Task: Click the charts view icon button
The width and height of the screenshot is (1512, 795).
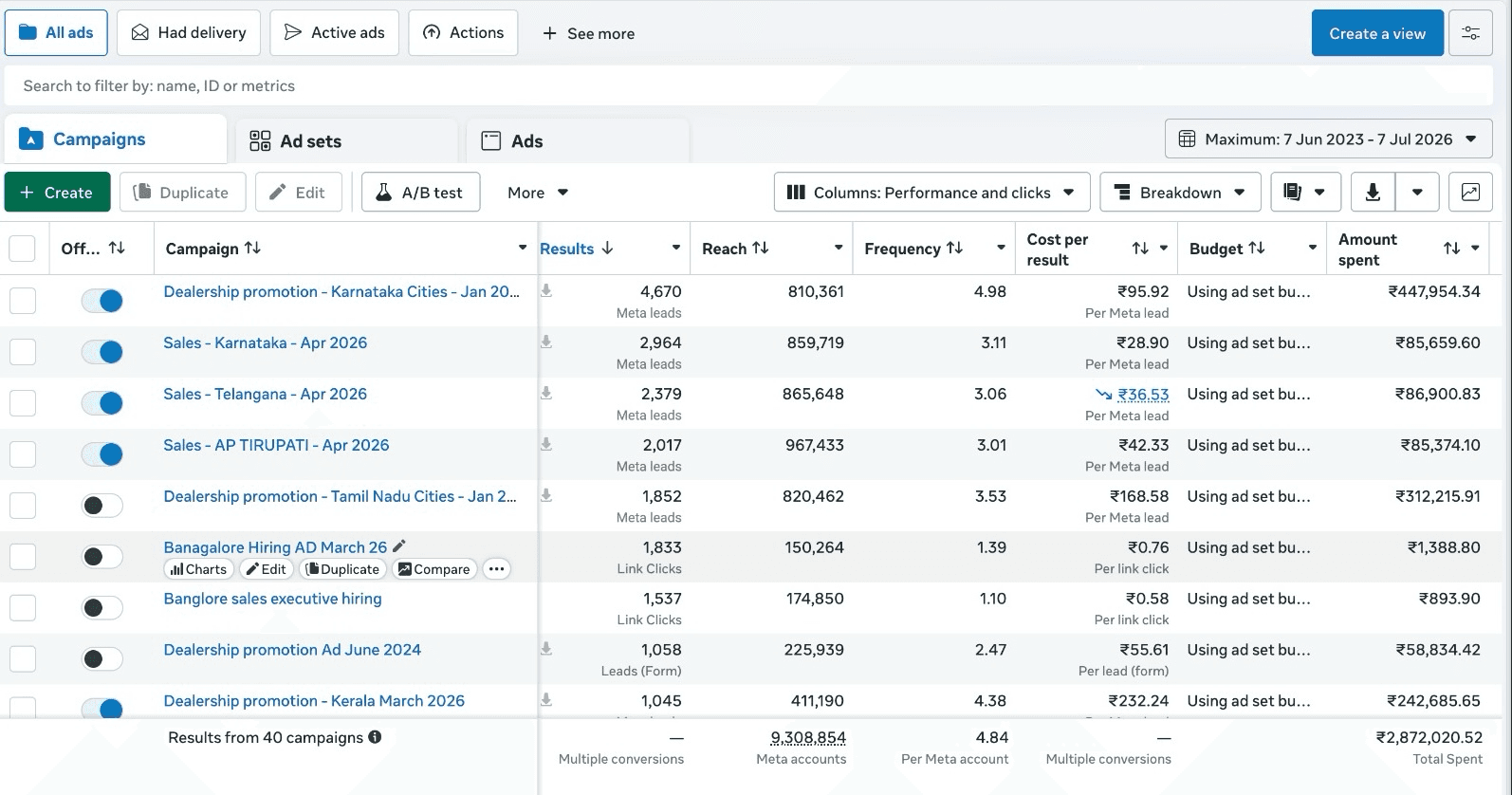Action: pyautogui.click(x=1470, y=193)
